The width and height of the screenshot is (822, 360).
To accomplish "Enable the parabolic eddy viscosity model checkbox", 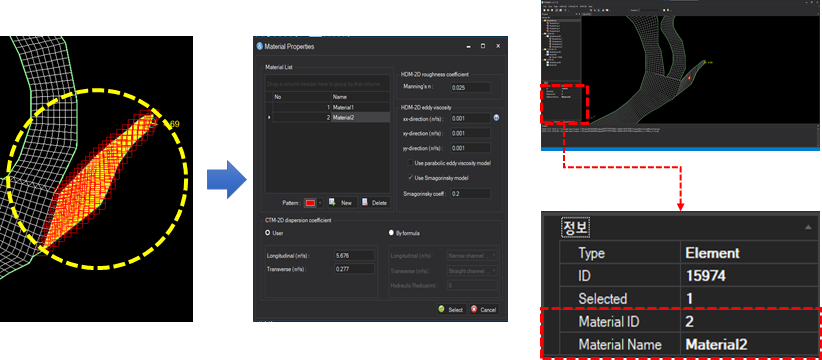I will [x=411, y=163].
